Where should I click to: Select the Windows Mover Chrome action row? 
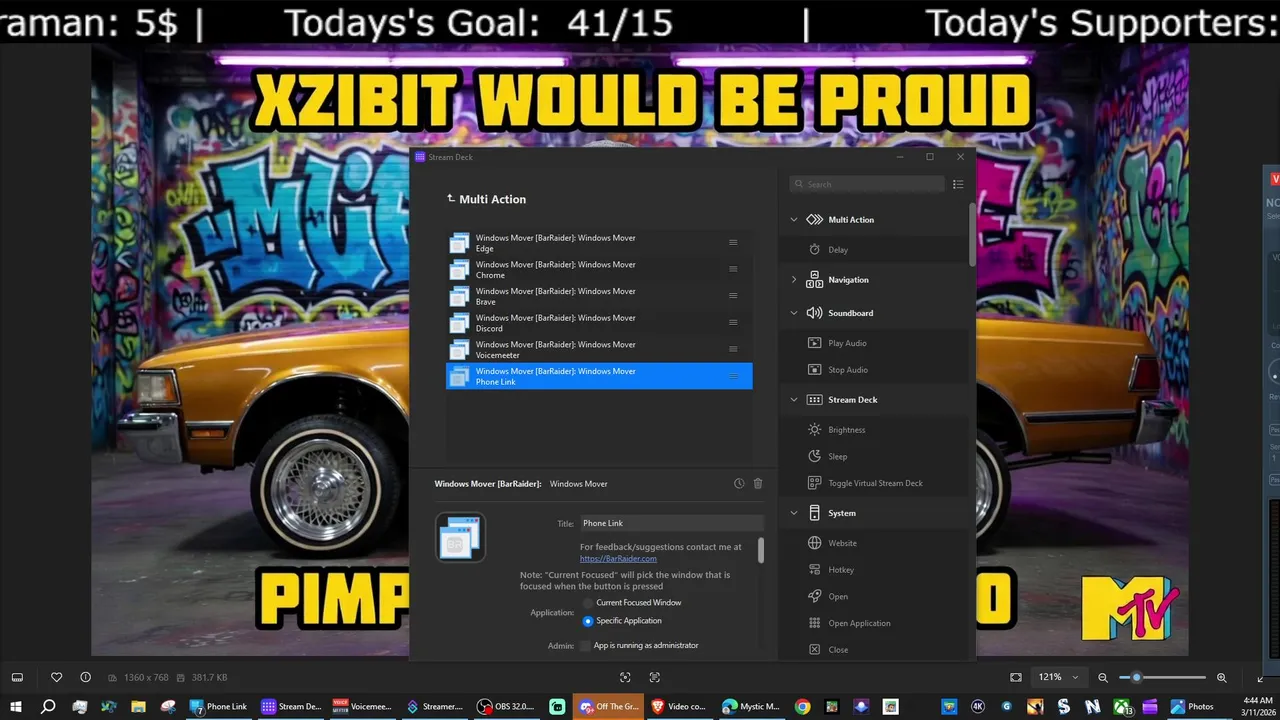point(599,270)
